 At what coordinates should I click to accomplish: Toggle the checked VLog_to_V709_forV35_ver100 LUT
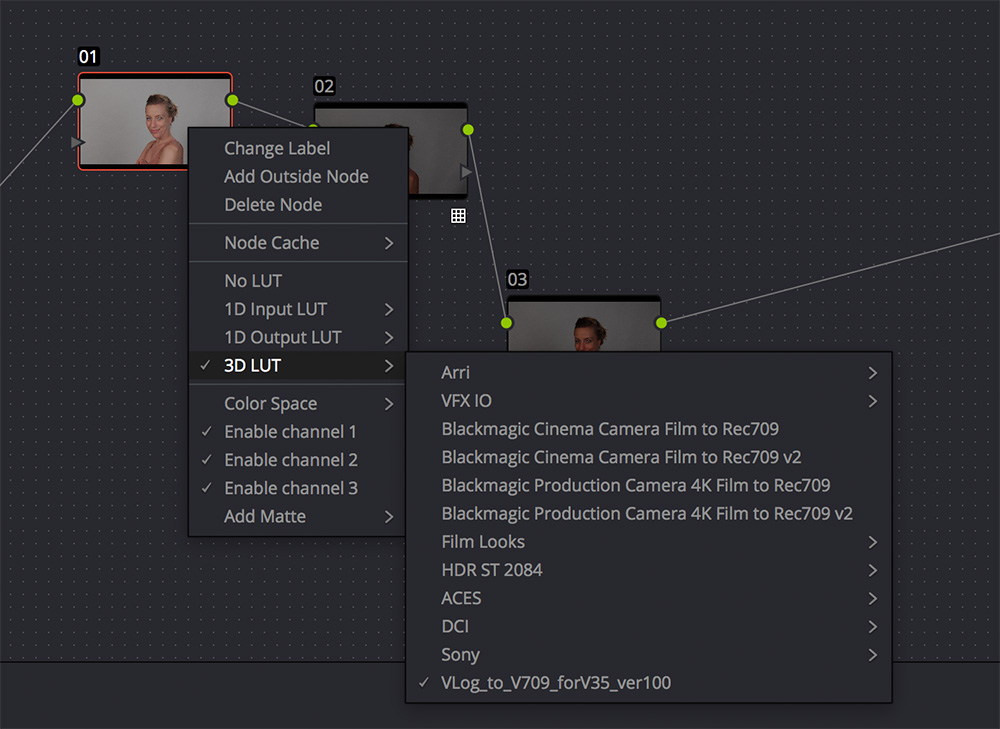[x=649, y=682]
